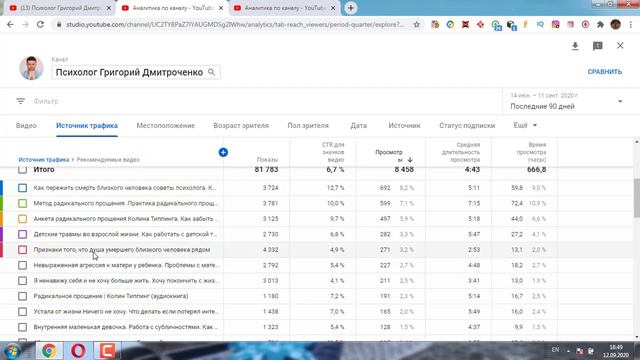The image size is (640, 360).
Task: Close the first Психолог Григорий browser tab
Action: pos(109,8)
